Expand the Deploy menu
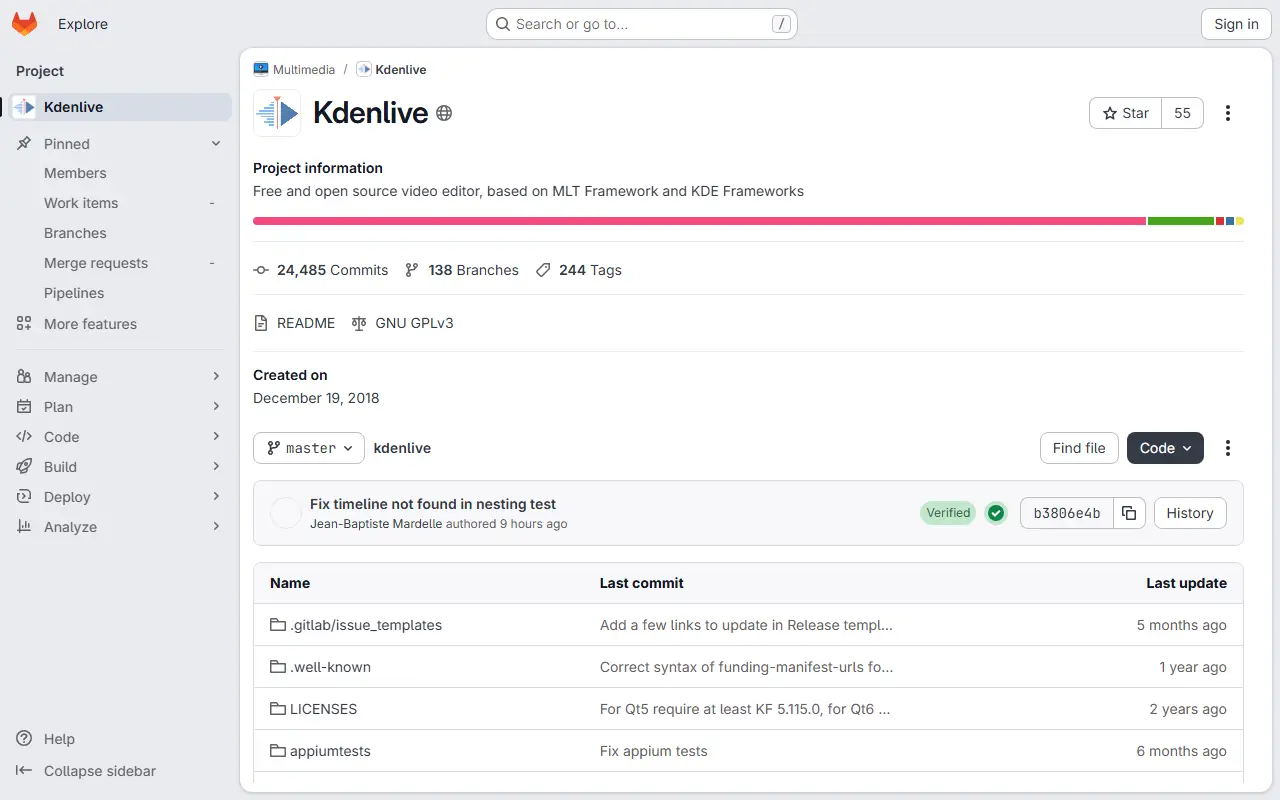Viewport: 1280px width, 800px height. [x=120, y=497]
